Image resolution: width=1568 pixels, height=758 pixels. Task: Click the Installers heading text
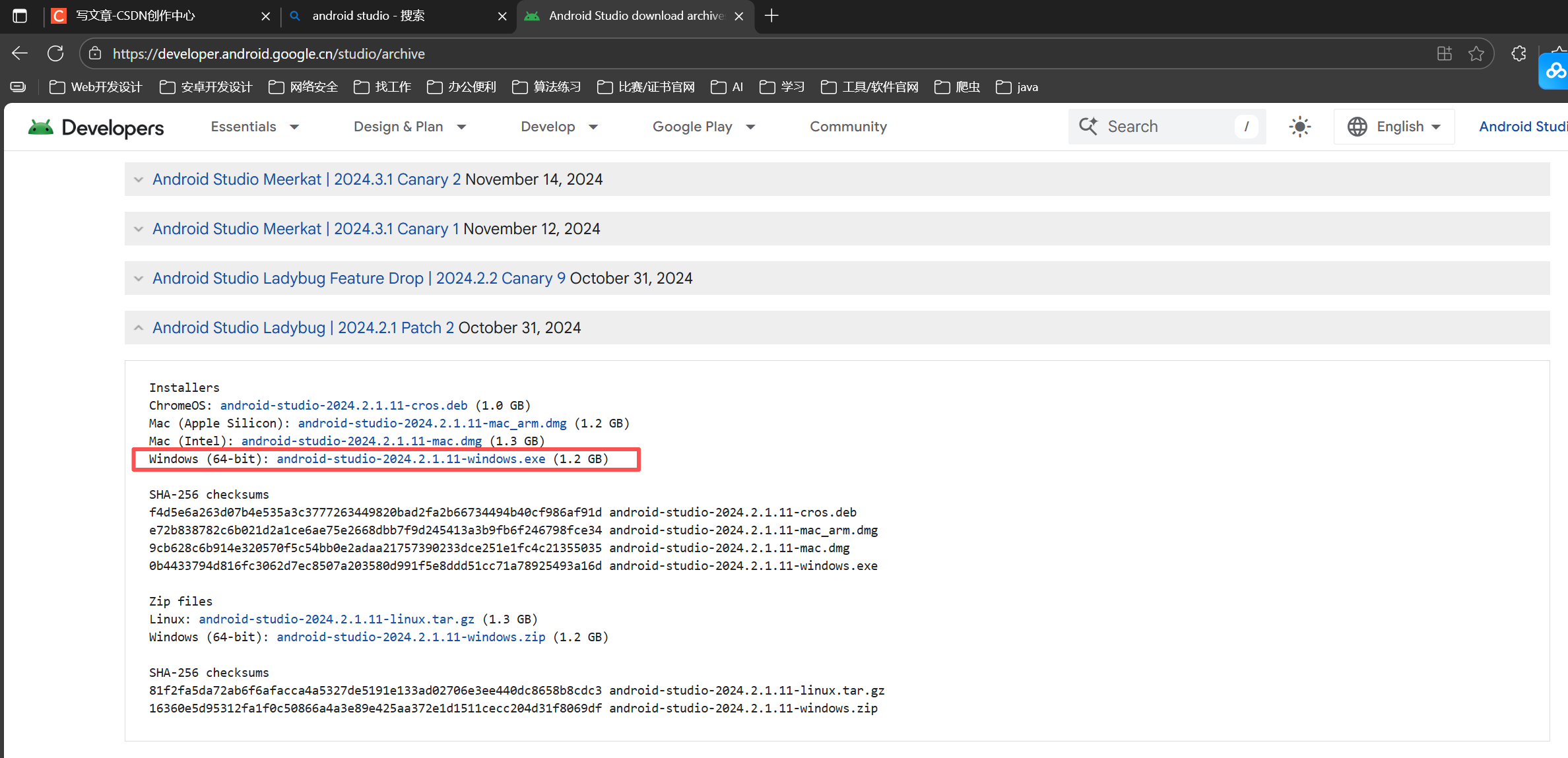click(184, 387)
